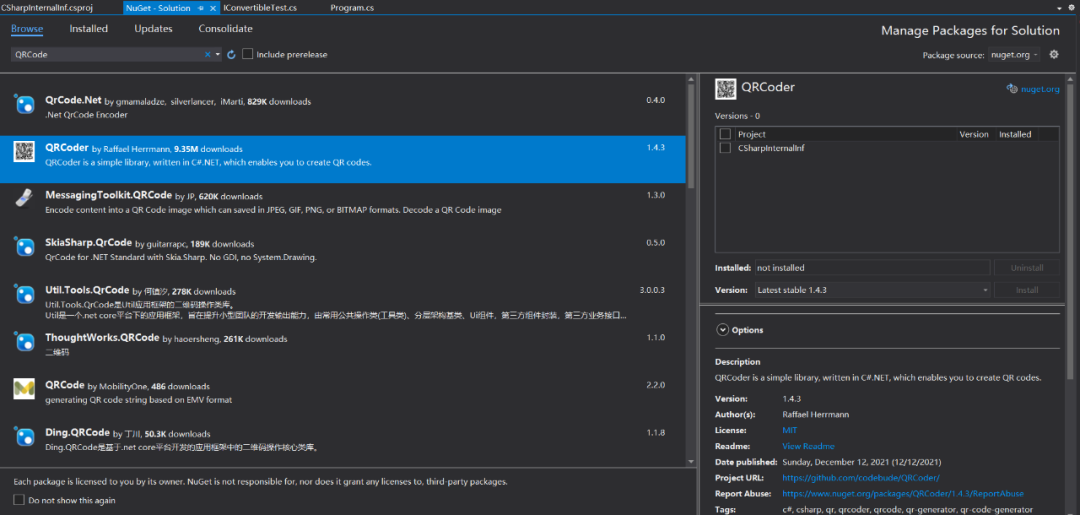Select the QRCoder package title in list
This screenshot has width=1080, height=515.
click(67, 148)
